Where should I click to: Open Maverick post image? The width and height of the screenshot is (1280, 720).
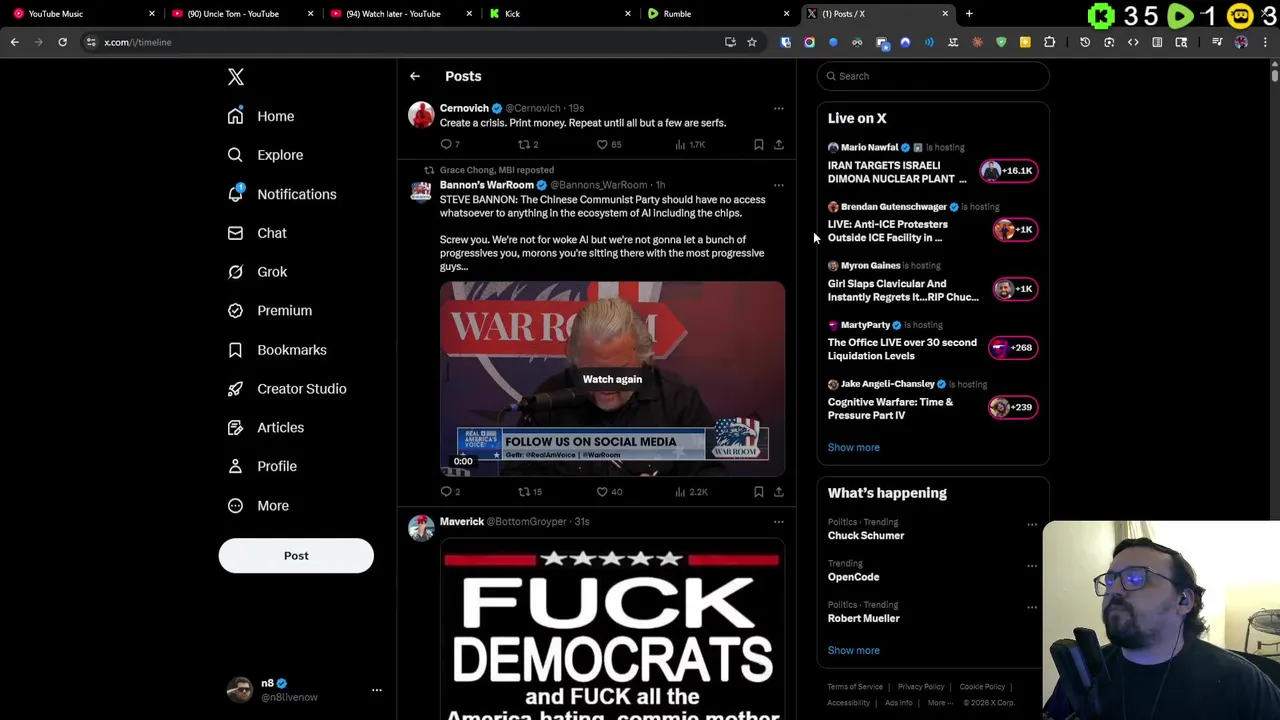[612, 630]
